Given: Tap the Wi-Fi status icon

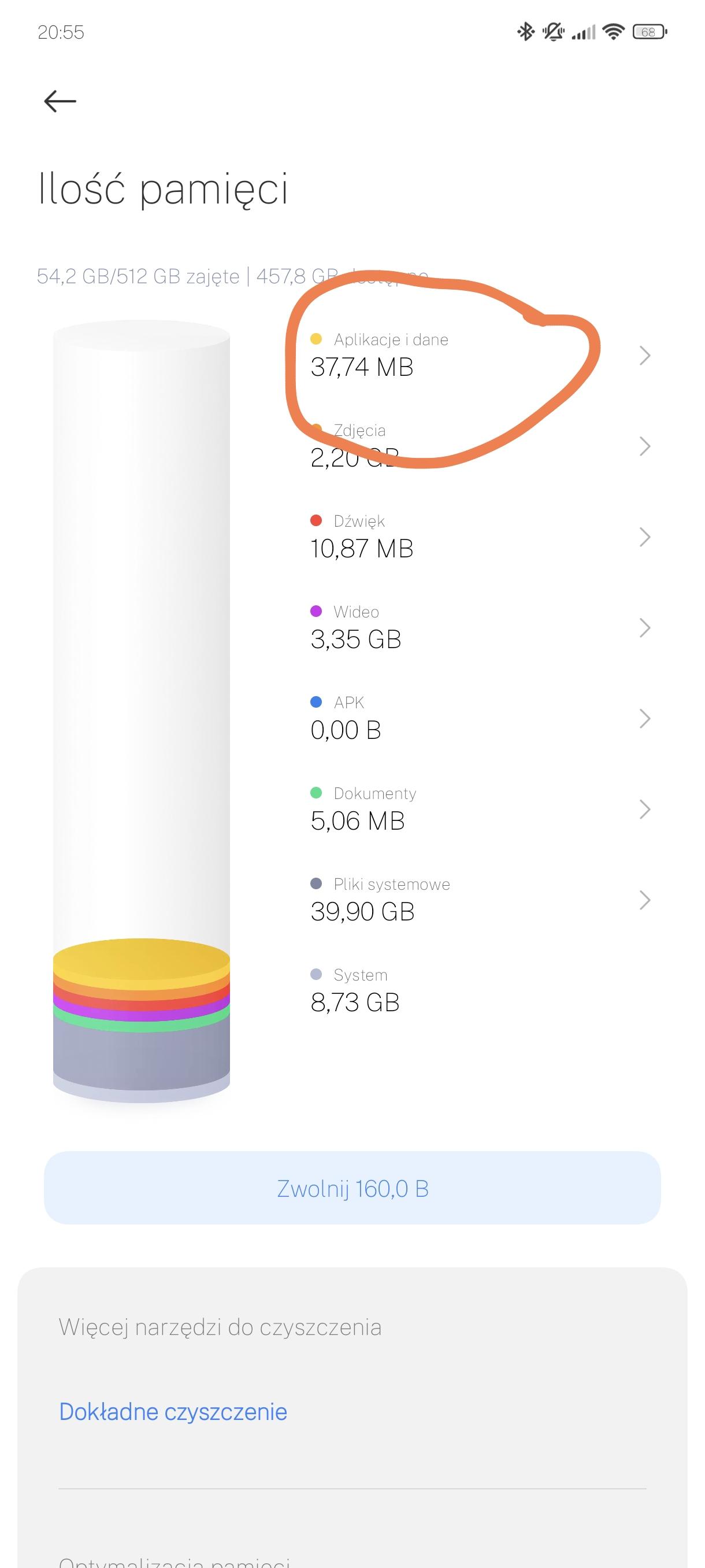Looking at the screenshot, I should (613, 32).
